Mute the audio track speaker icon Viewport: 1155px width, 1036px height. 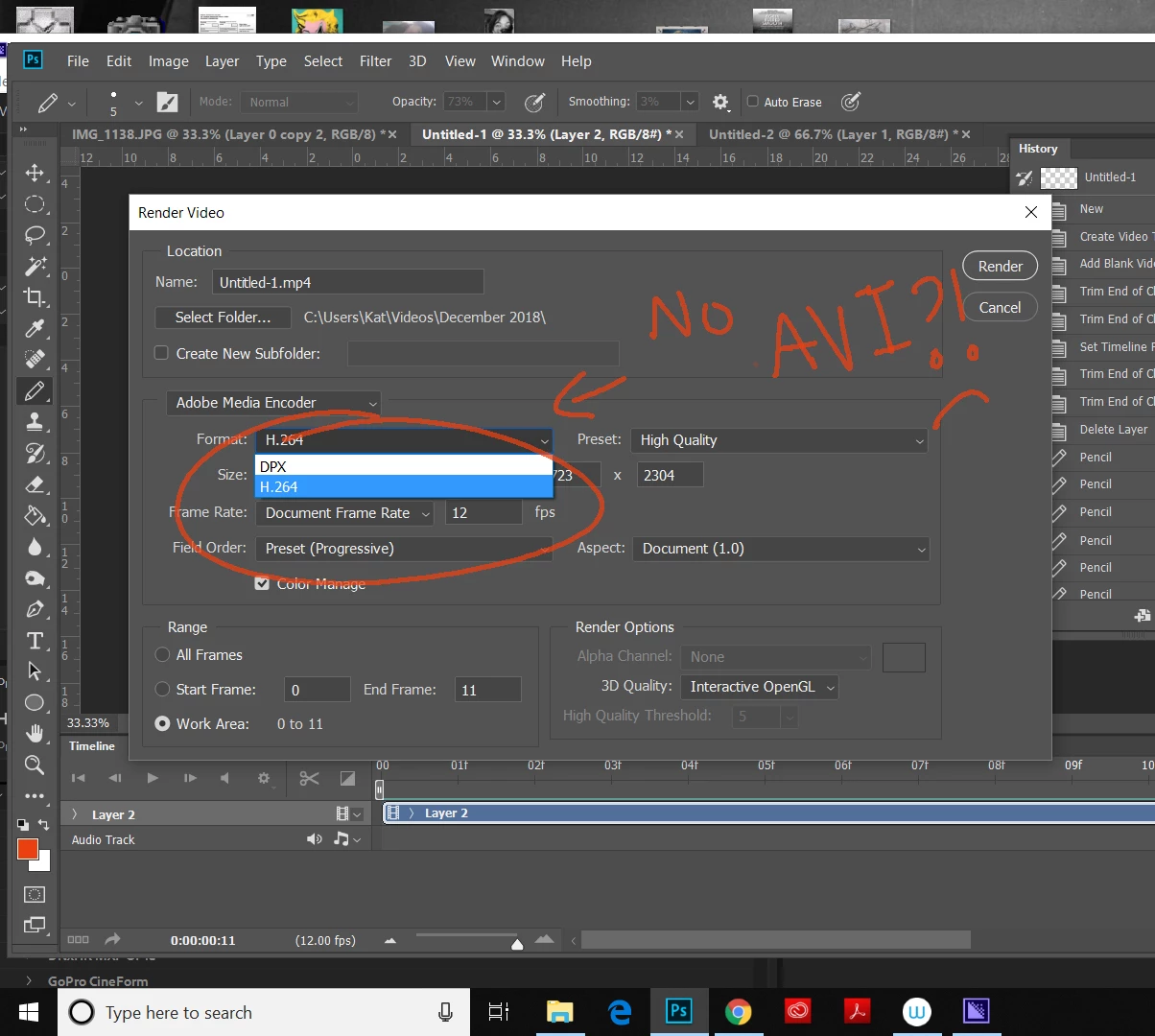point(314,839)
